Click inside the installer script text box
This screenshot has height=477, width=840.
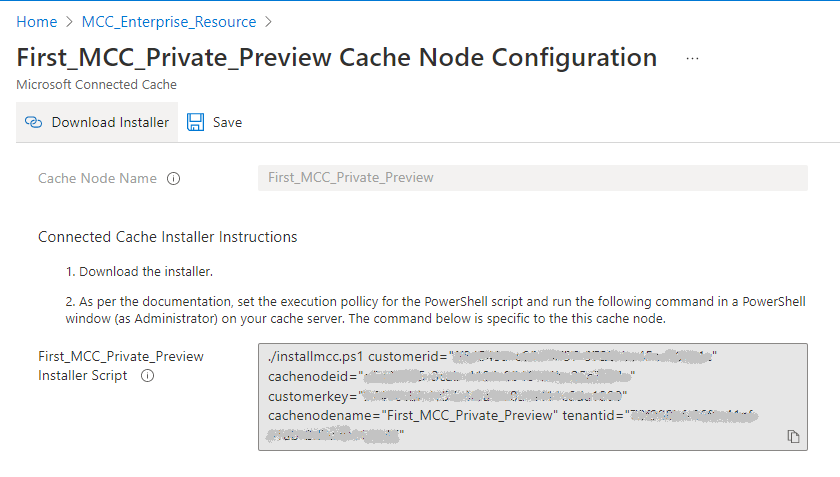pyautogui.click(x=532, y=397)
